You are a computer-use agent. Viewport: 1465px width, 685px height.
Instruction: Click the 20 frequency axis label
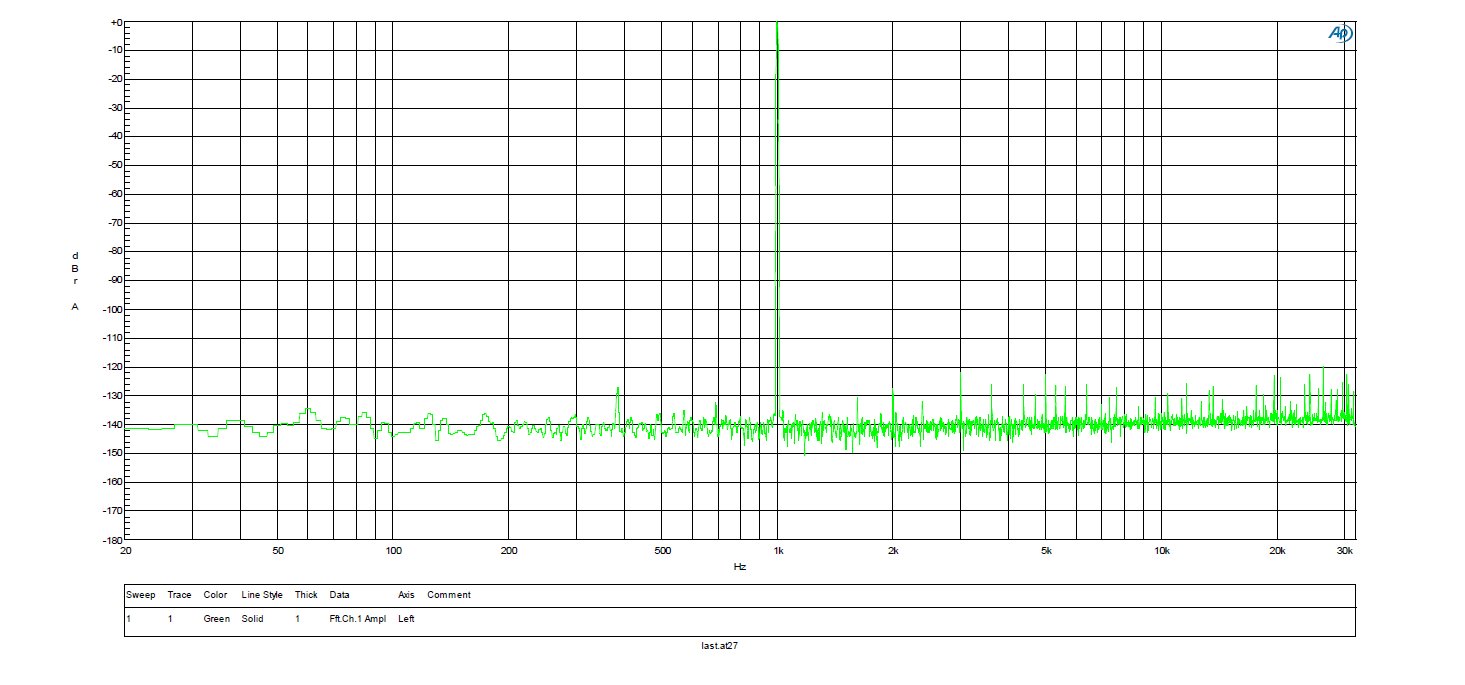pos(125,551)
